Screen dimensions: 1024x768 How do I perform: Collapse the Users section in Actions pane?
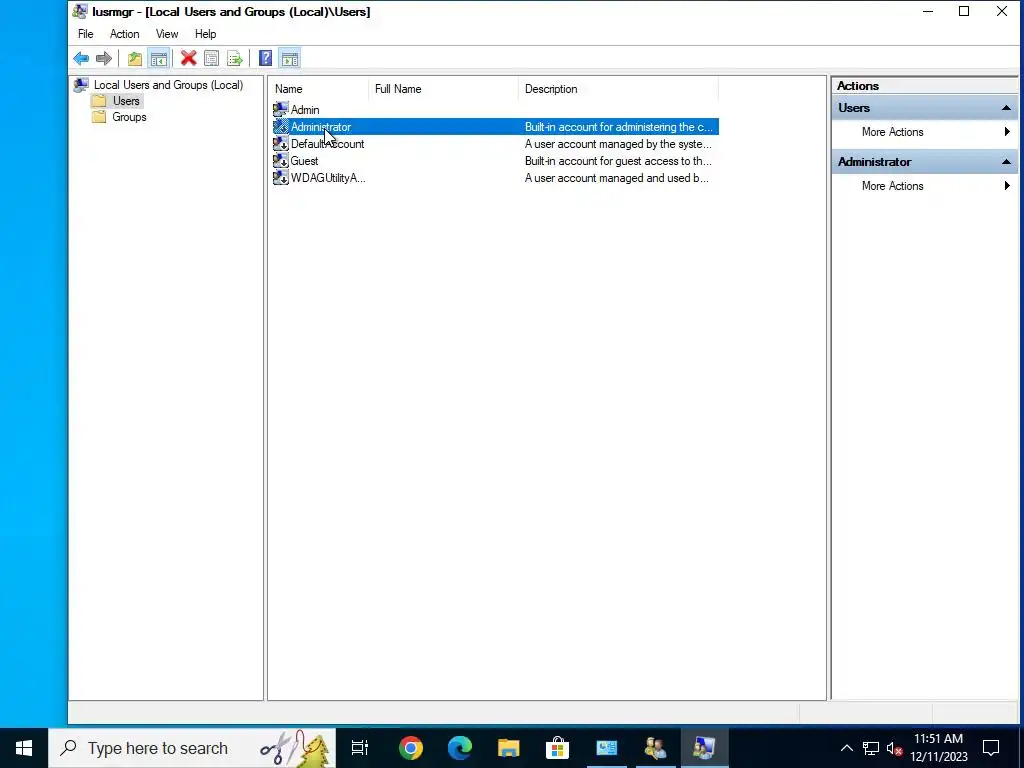1006,108
